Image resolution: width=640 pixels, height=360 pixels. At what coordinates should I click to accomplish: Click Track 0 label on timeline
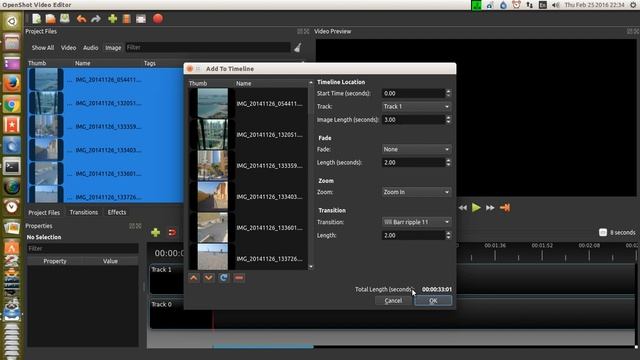(162, 304)
